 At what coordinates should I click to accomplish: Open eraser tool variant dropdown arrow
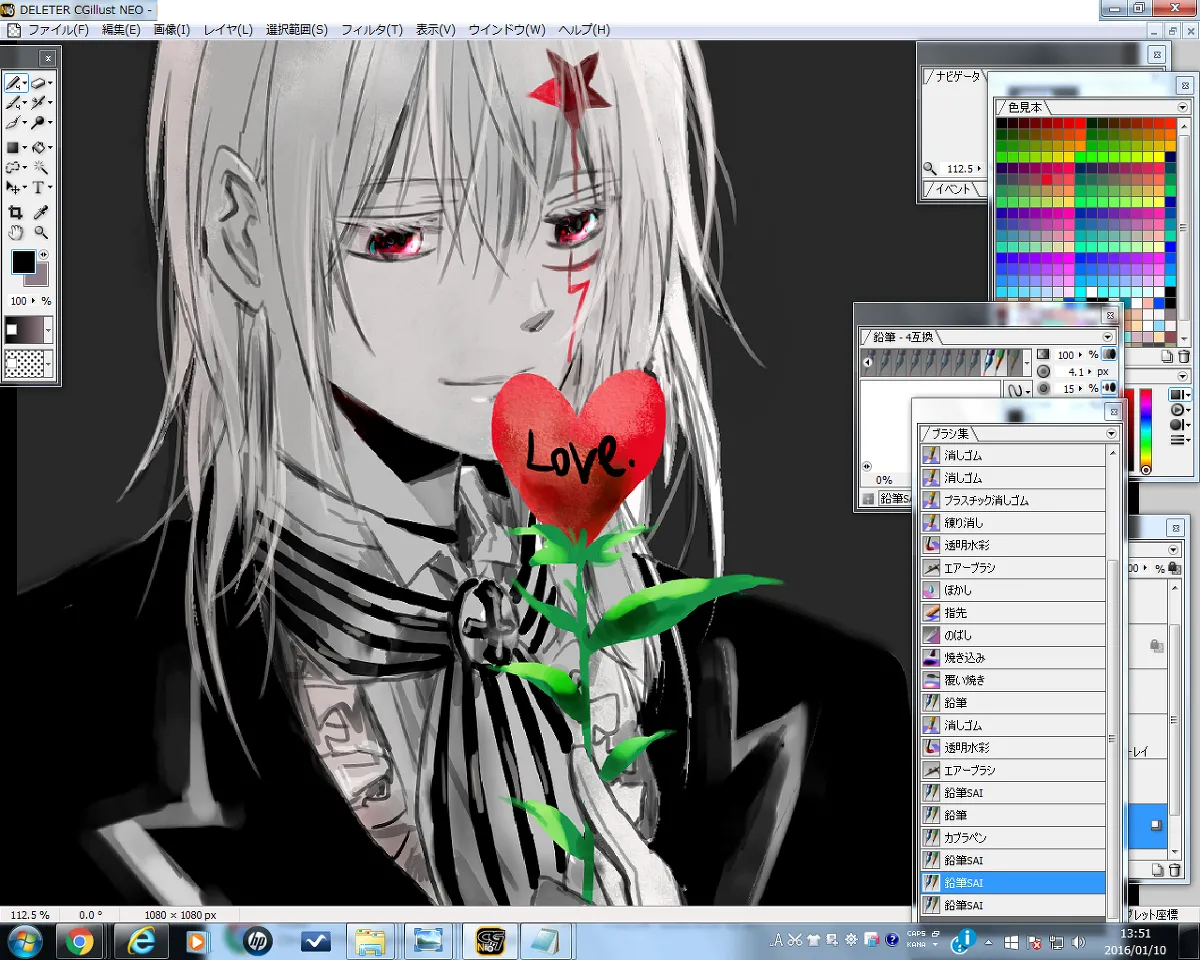pyautogui.click(x=50, y=84)
